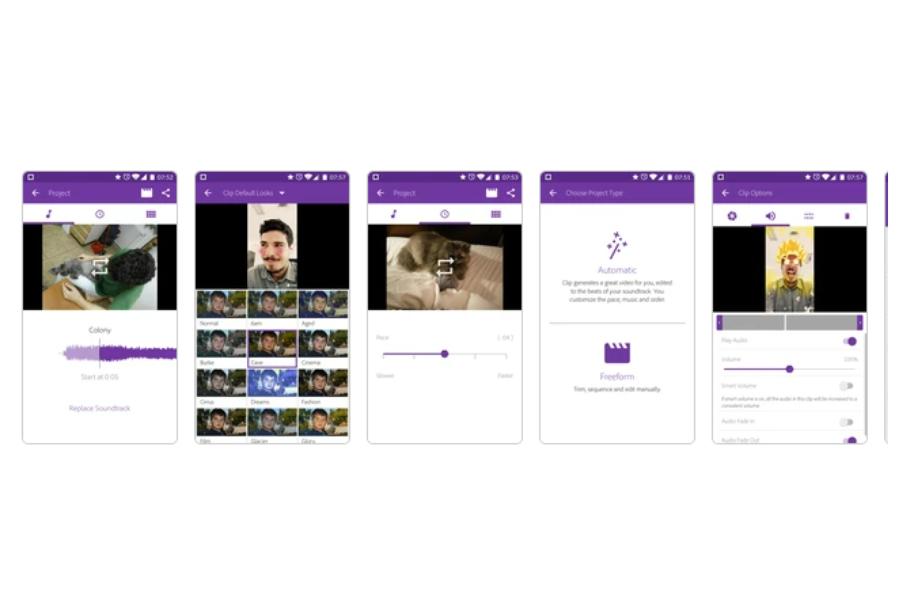The height and width of the screenshot is (600, 900).
Task: Click split divider in gray clip bar
Action: [785, 323]
